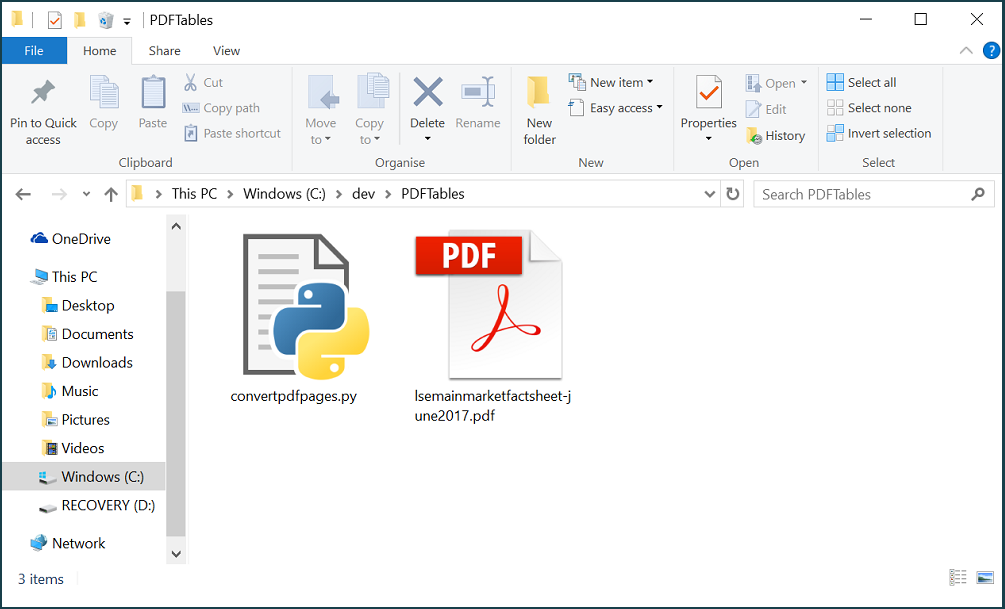Switch to details view
This screenshot has width=1005, height=609.
tap(957, 578)
